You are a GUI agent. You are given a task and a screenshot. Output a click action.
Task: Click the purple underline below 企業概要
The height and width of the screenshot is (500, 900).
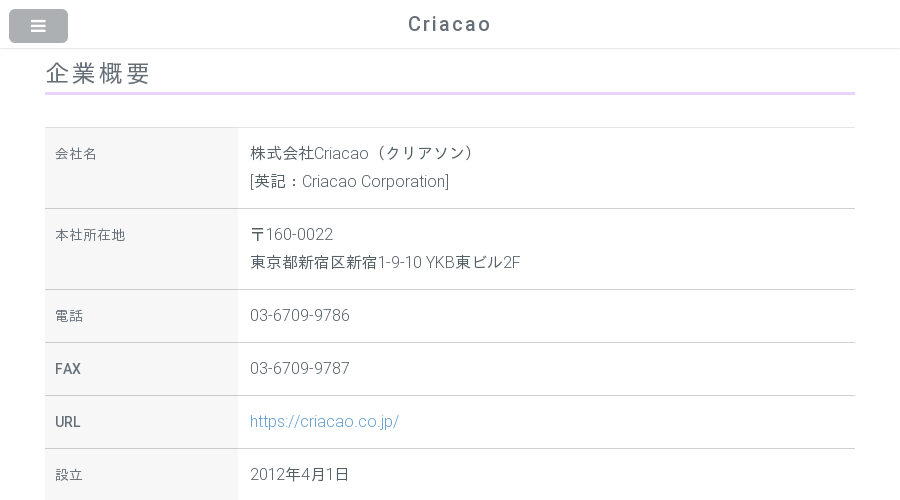click(x=450, y=93)
